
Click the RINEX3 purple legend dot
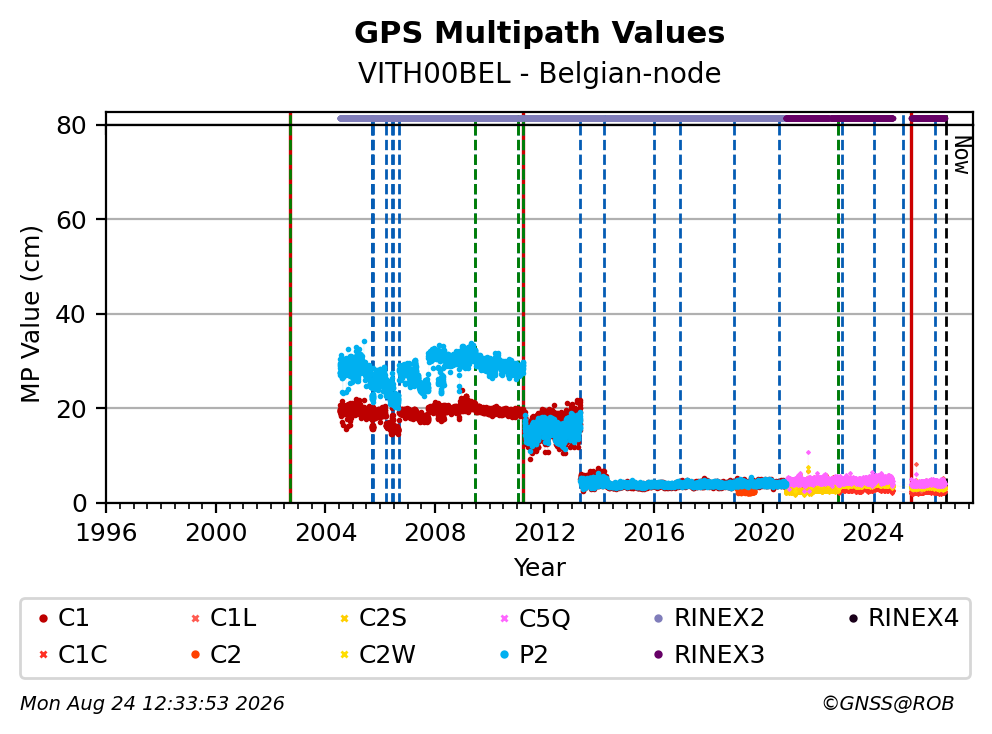point(659,654)
